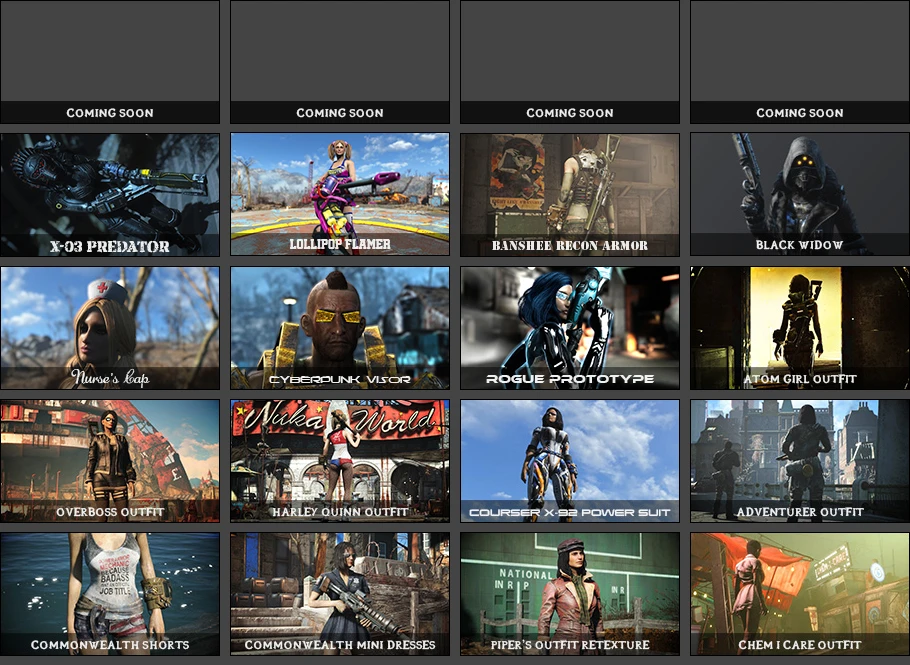910x665 pixels.
Task: Open the Commonwealth Shorts thumbnail
Action: coord(110,594)
